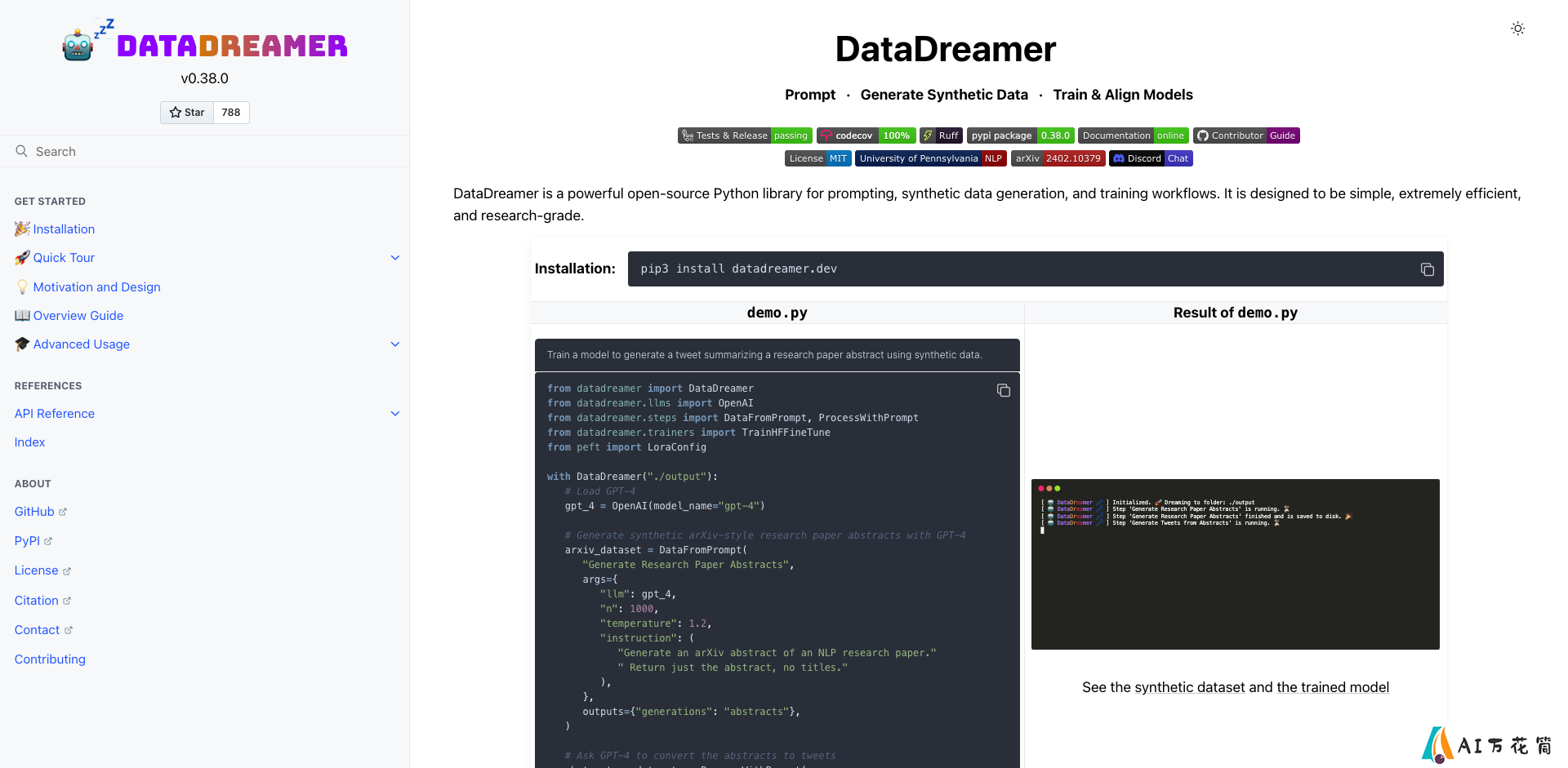Click the lightbulb icon beside Motivation
The image size is (1568, 768).
point(22,287)
